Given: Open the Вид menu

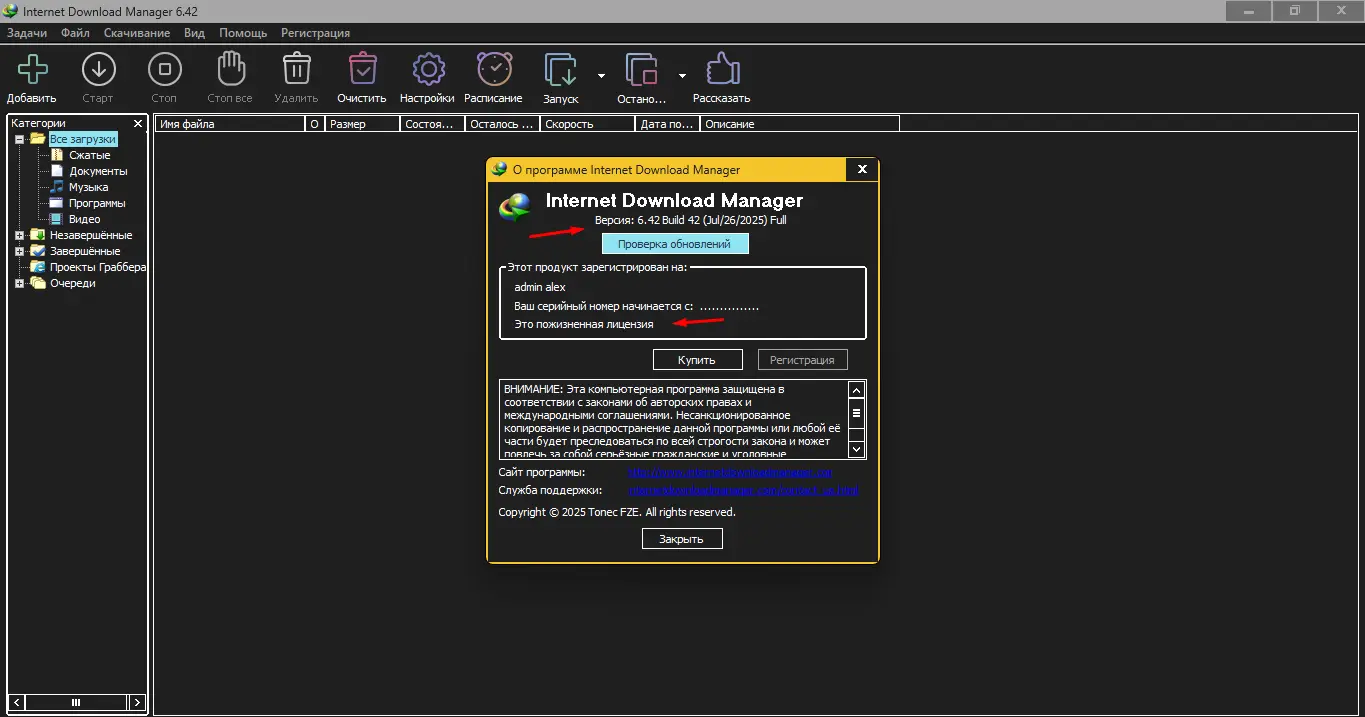Looking at the screenshot, I should click(x=194, y=33).
